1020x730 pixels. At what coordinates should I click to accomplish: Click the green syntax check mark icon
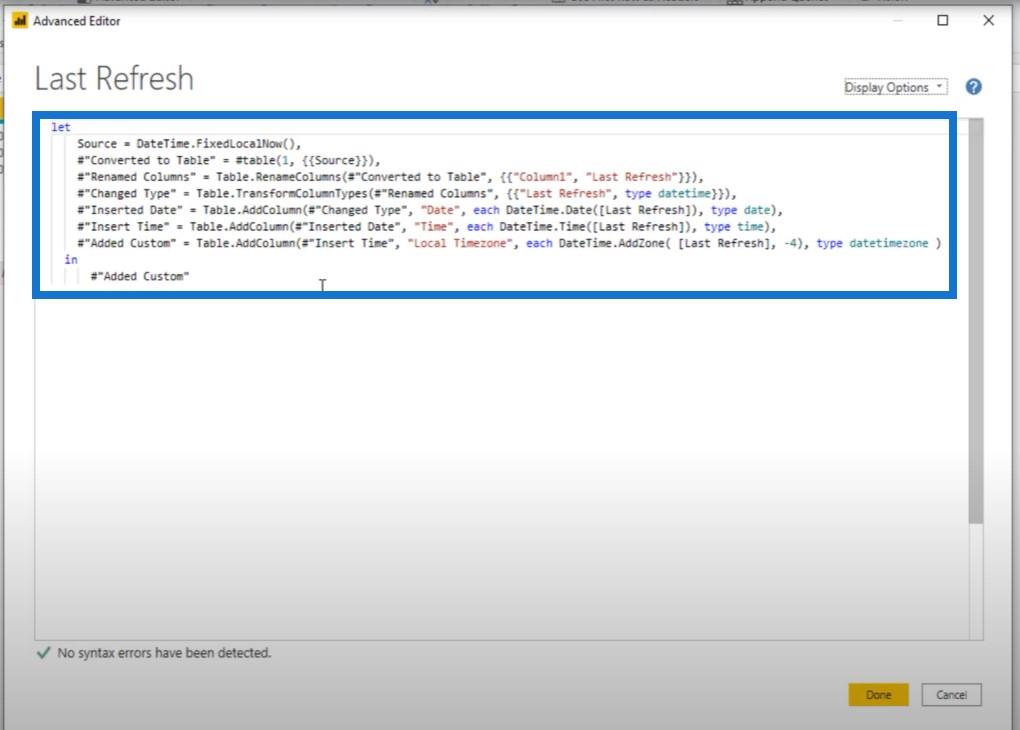click(44, 653)
